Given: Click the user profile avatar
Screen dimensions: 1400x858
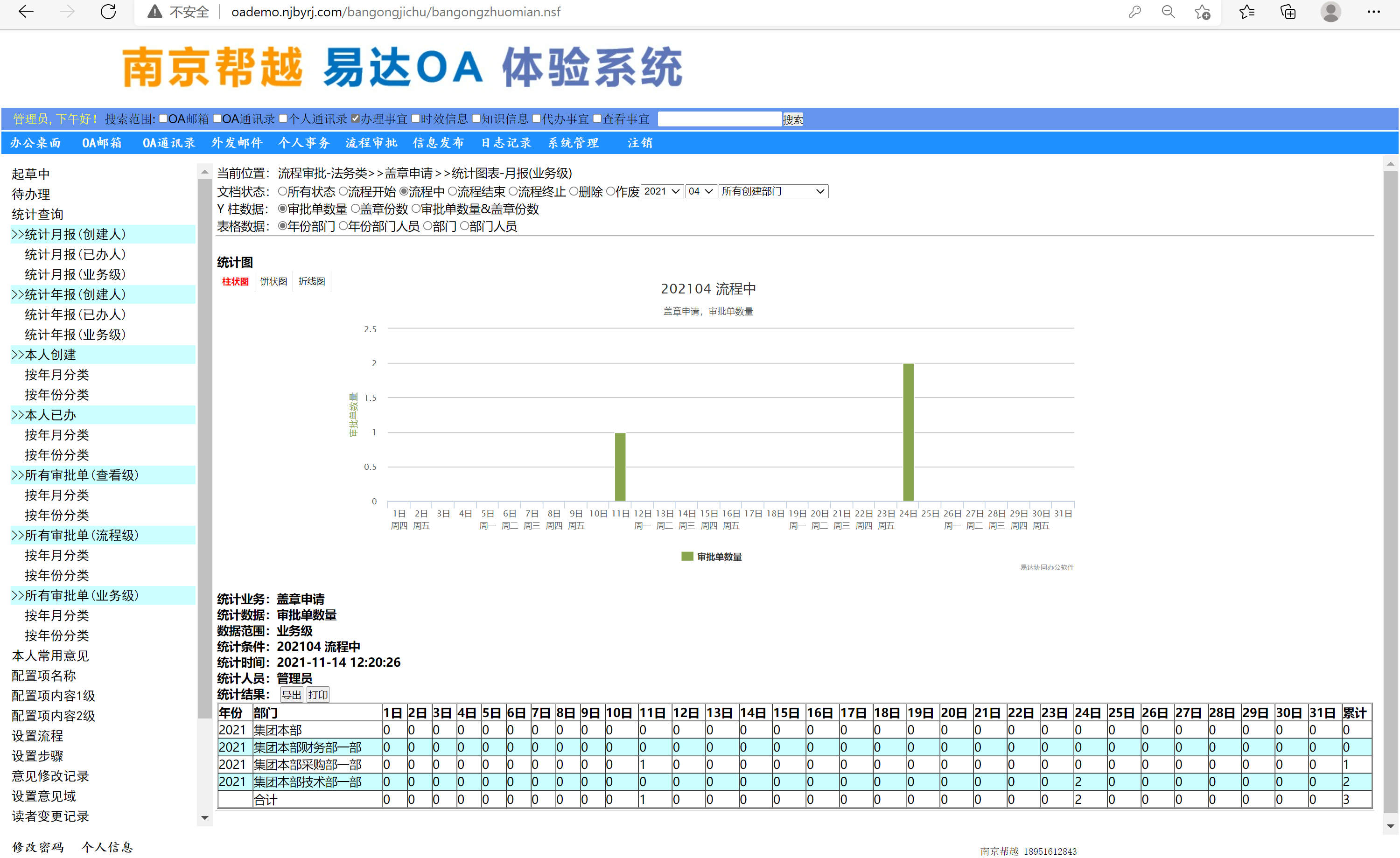Looking at the screenshot, I should 1330,12.
